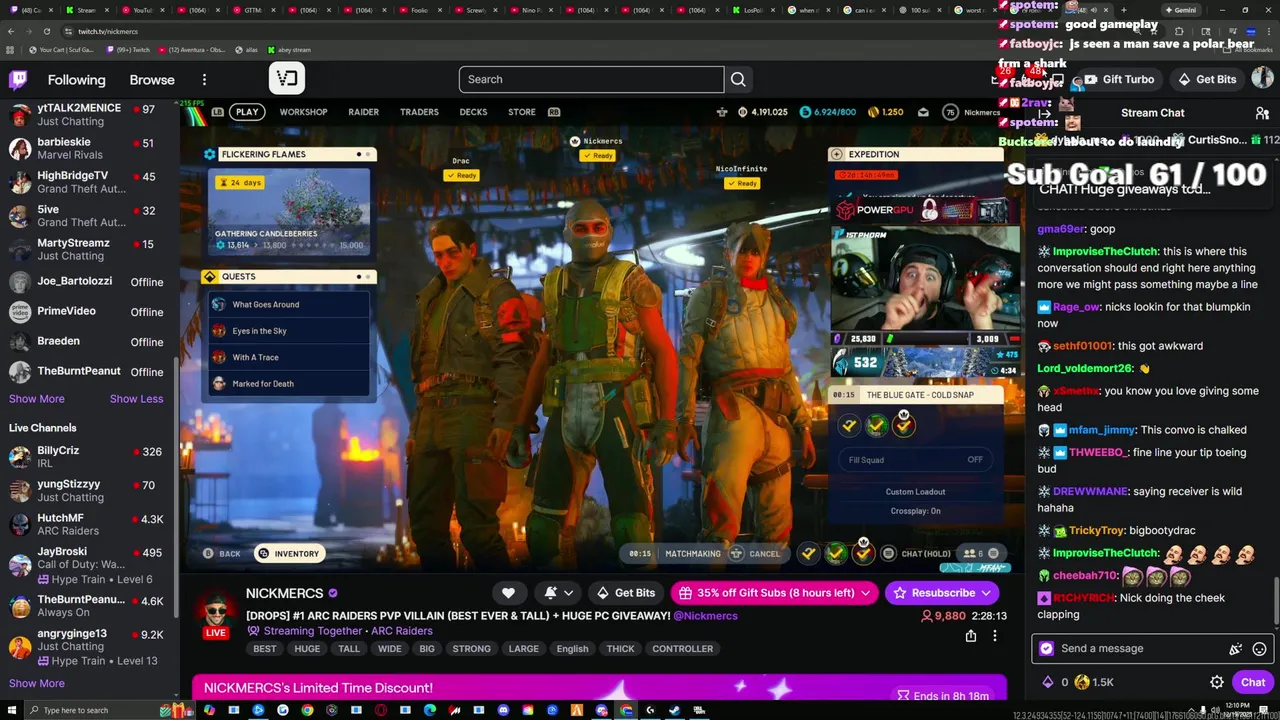
Task: Select the English tag
Action: click(572, 649)
